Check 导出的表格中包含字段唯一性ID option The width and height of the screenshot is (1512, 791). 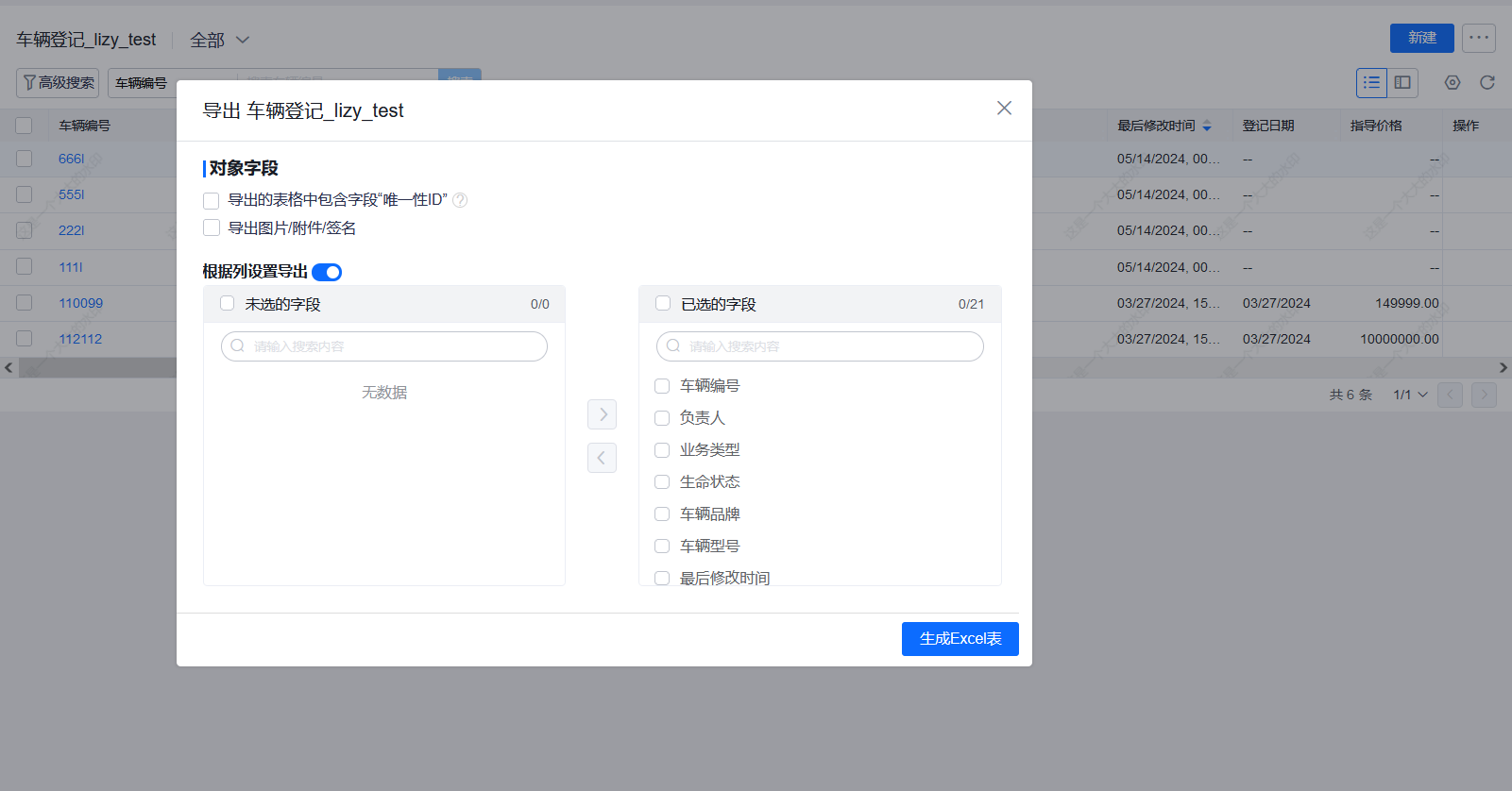(212, 200)
